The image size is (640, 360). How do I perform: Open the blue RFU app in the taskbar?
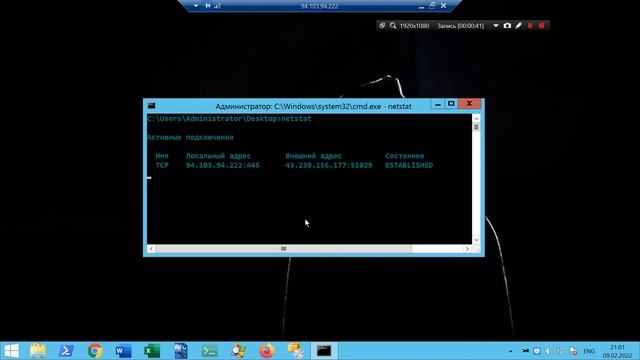(x=180, y=351)
